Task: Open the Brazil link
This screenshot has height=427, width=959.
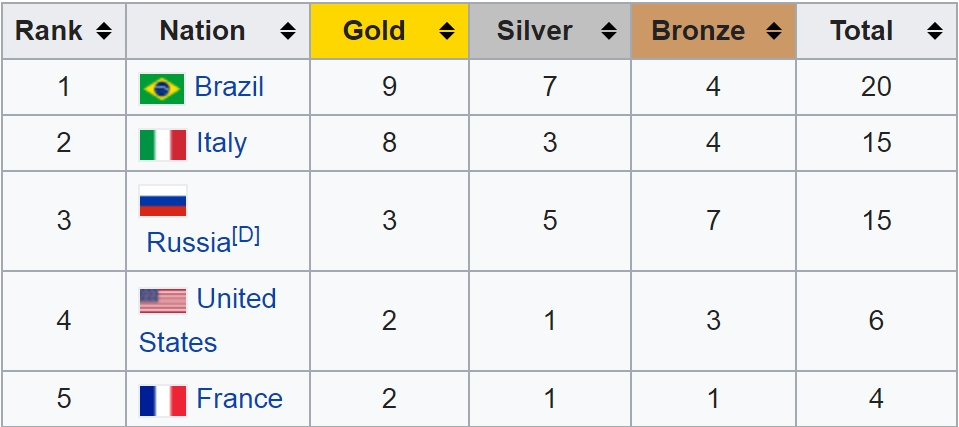Action: pyautogui.click(x=229, y=87)
